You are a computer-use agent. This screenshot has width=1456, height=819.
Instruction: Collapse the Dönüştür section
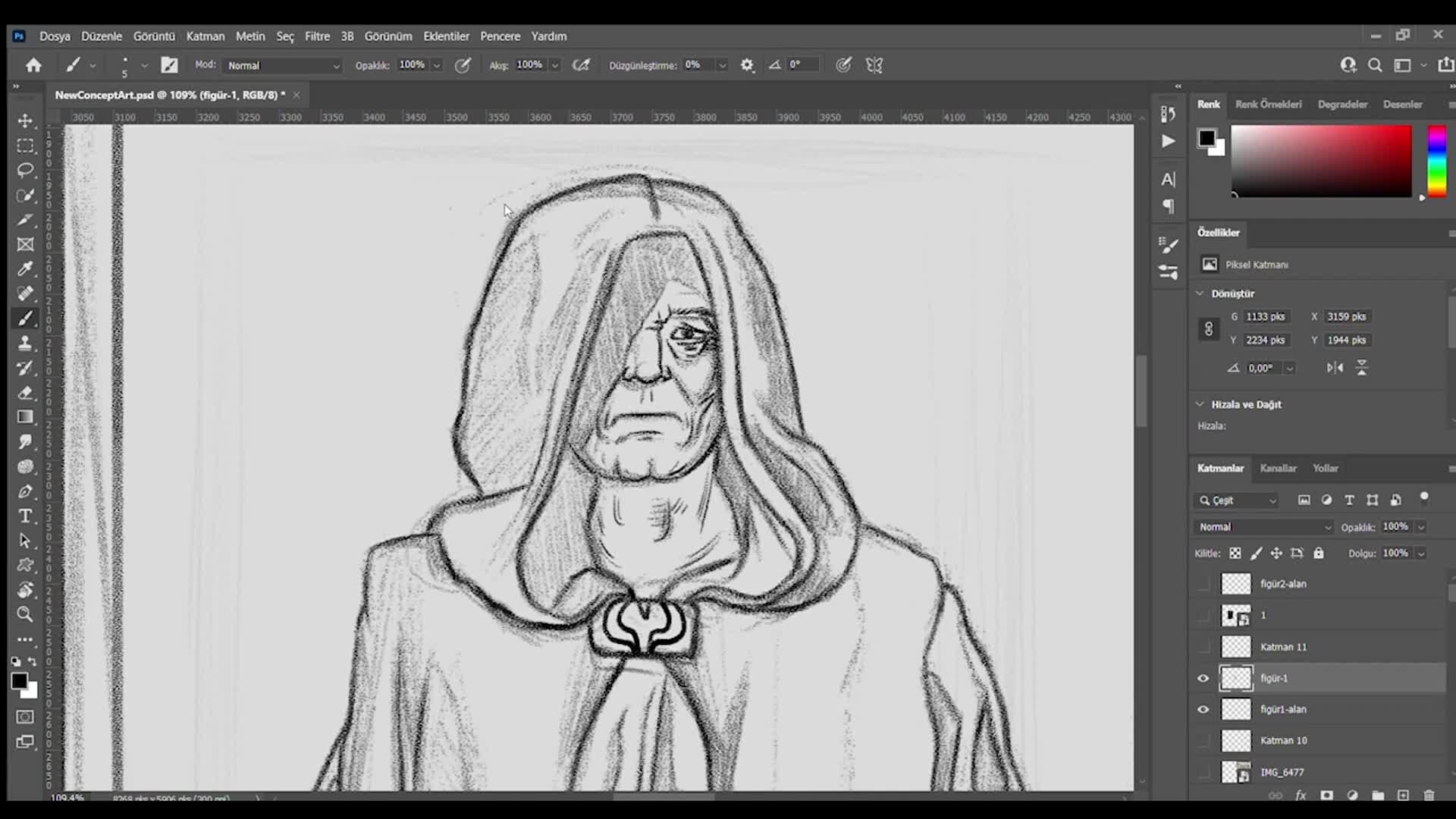click(x=1200, y=293)
